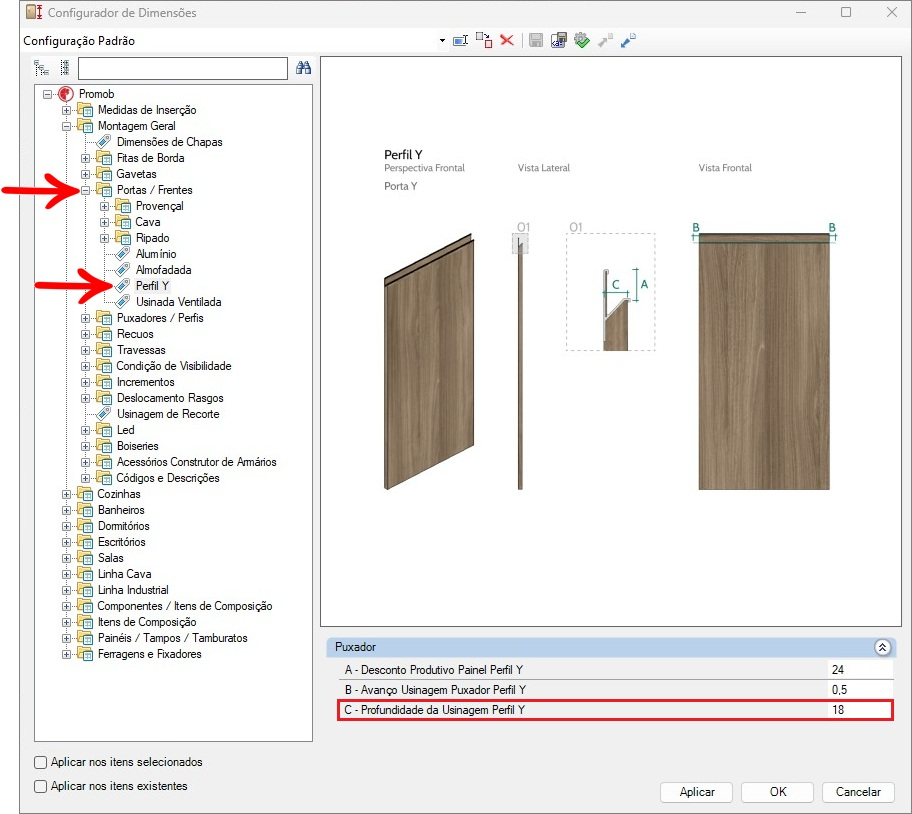This screenshot has width=912, height=814.
Task: Expand the Gavetas folder node
Action: pos(86,174)
